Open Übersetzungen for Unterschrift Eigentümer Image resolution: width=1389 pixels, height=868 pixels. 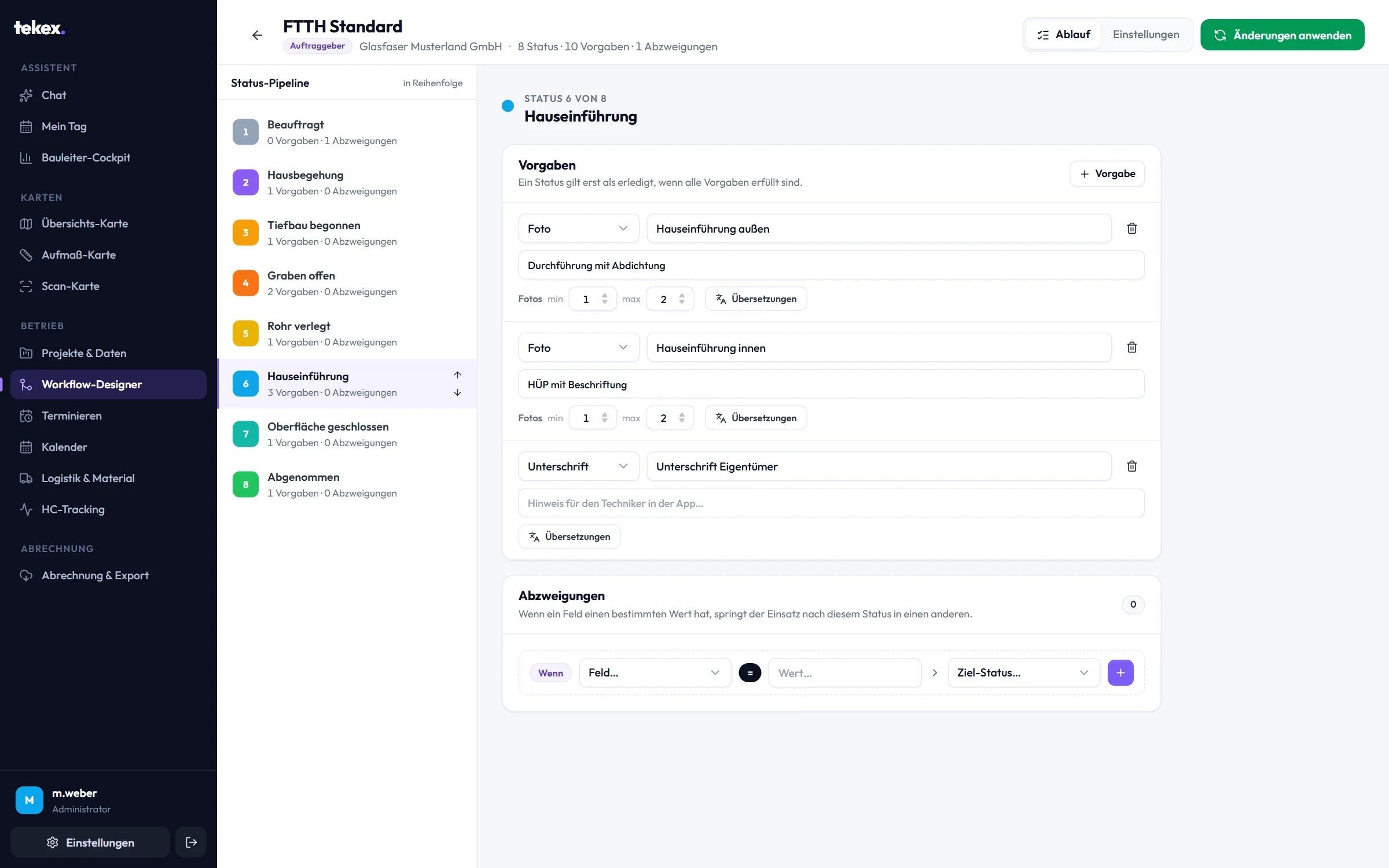click(569, 536)
